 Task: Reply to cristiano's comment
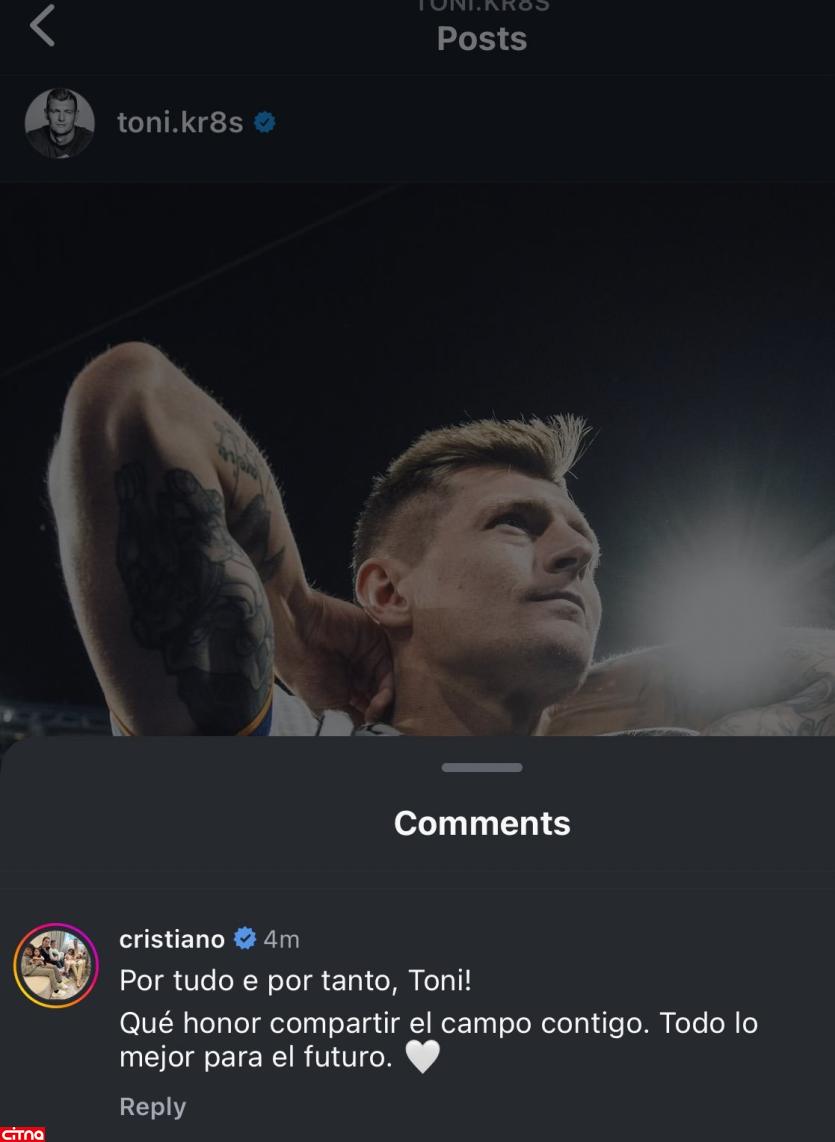pyautogui.click(x=152, y=1107)
